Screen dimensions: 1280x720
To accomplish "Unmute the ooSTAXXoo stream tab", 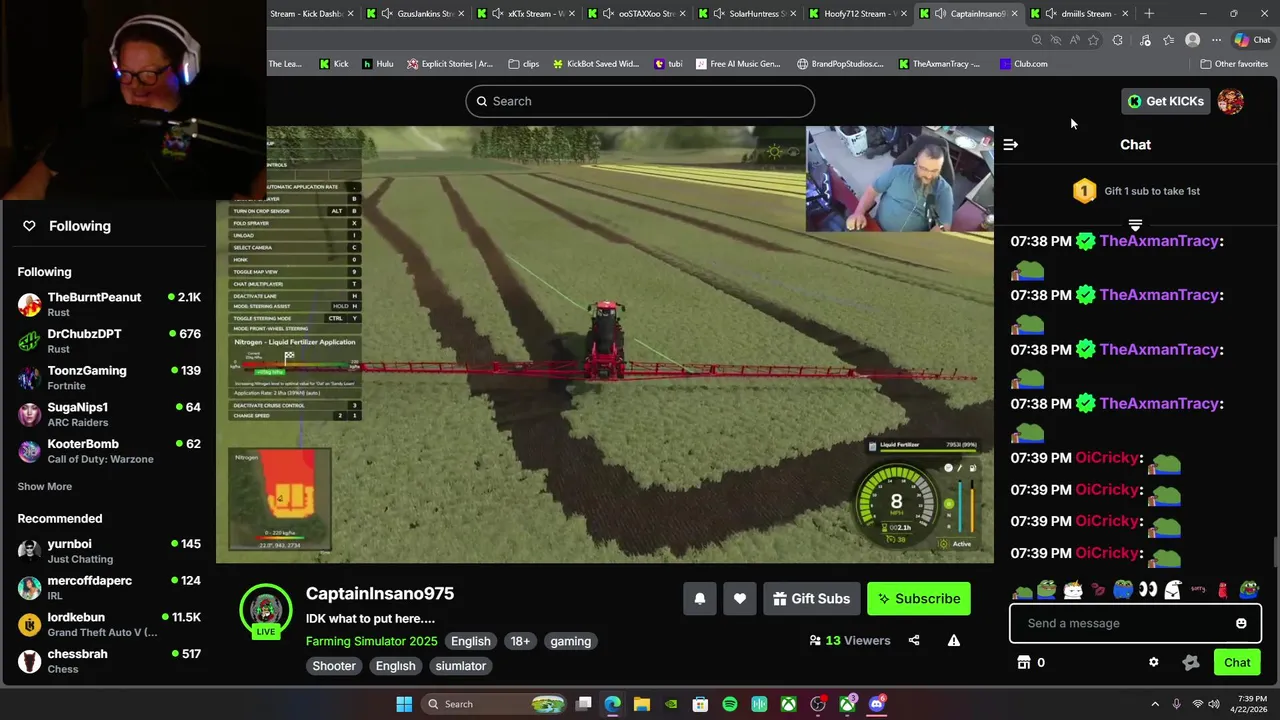I will coord(608,14).
